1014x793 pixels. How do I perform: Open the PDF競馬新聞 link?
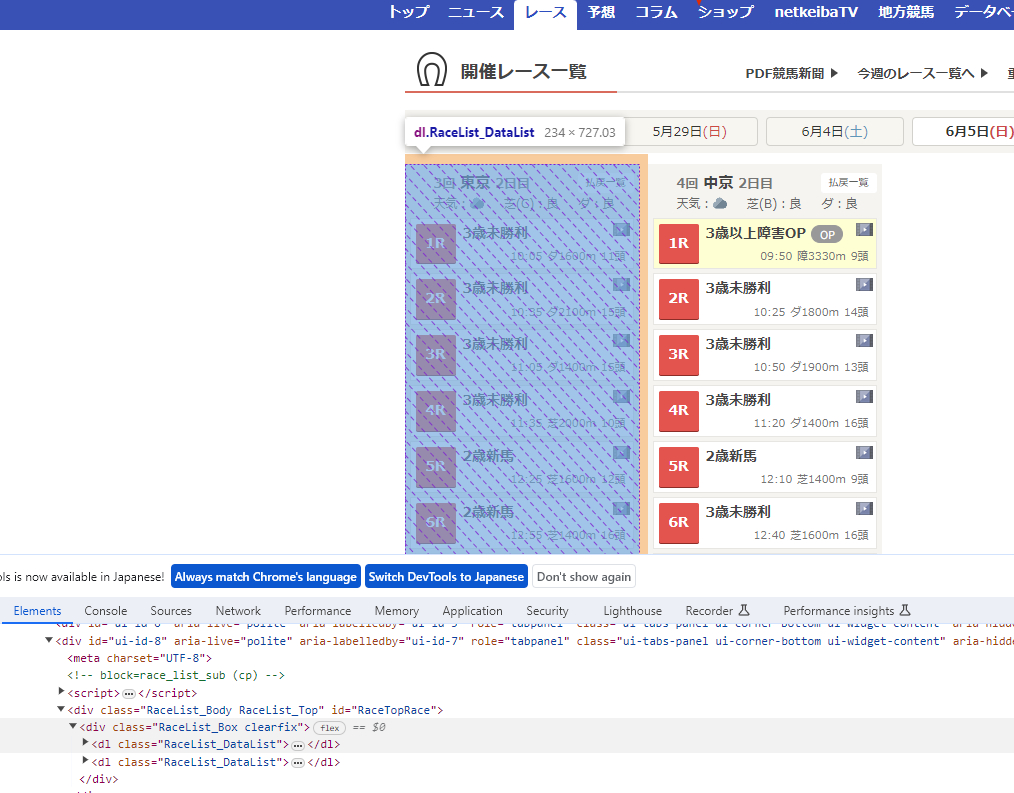coord(792,73)
